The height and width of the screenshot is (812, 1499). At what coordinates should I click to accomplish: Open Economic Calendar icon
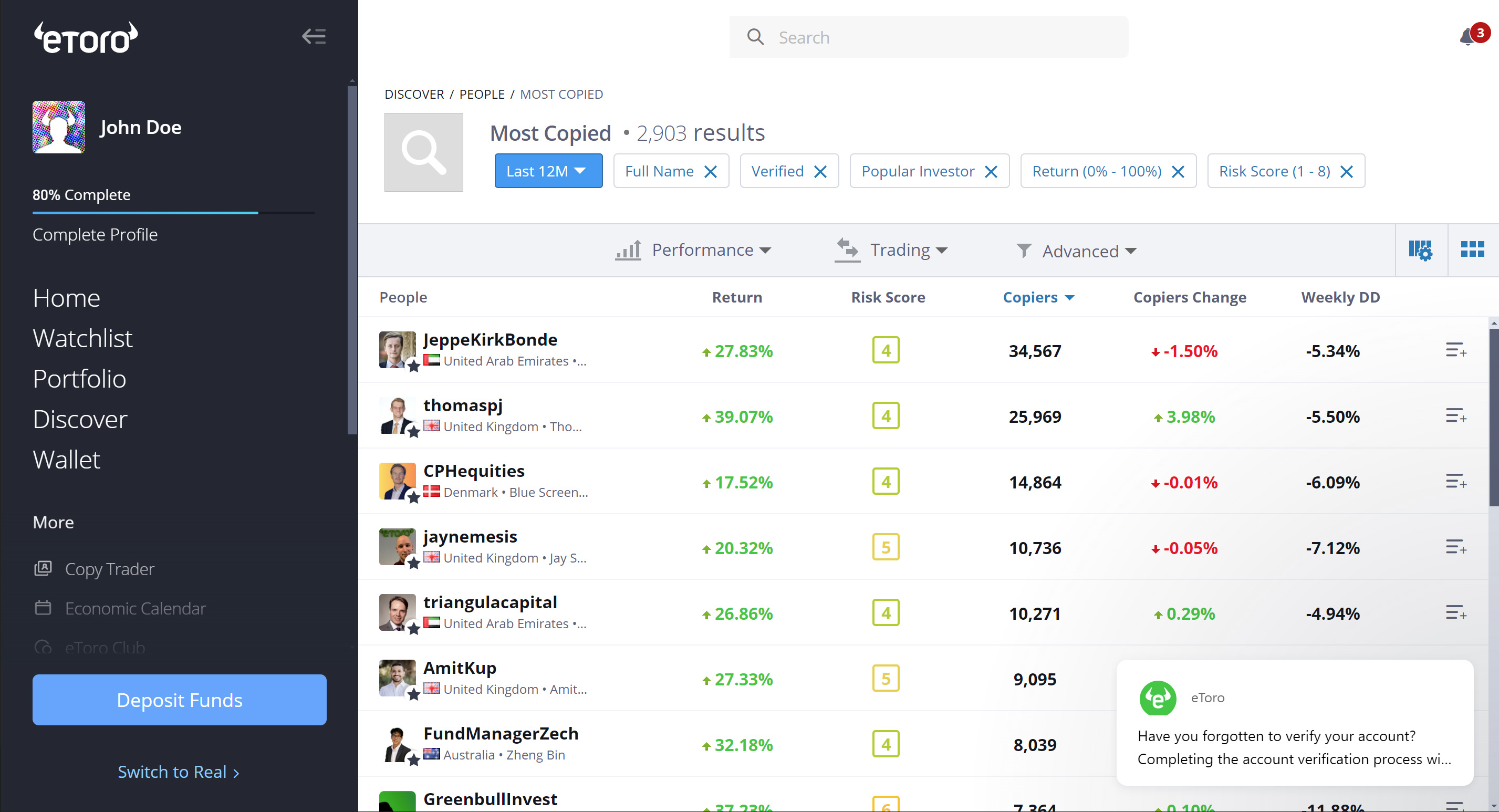click(43, 608)
